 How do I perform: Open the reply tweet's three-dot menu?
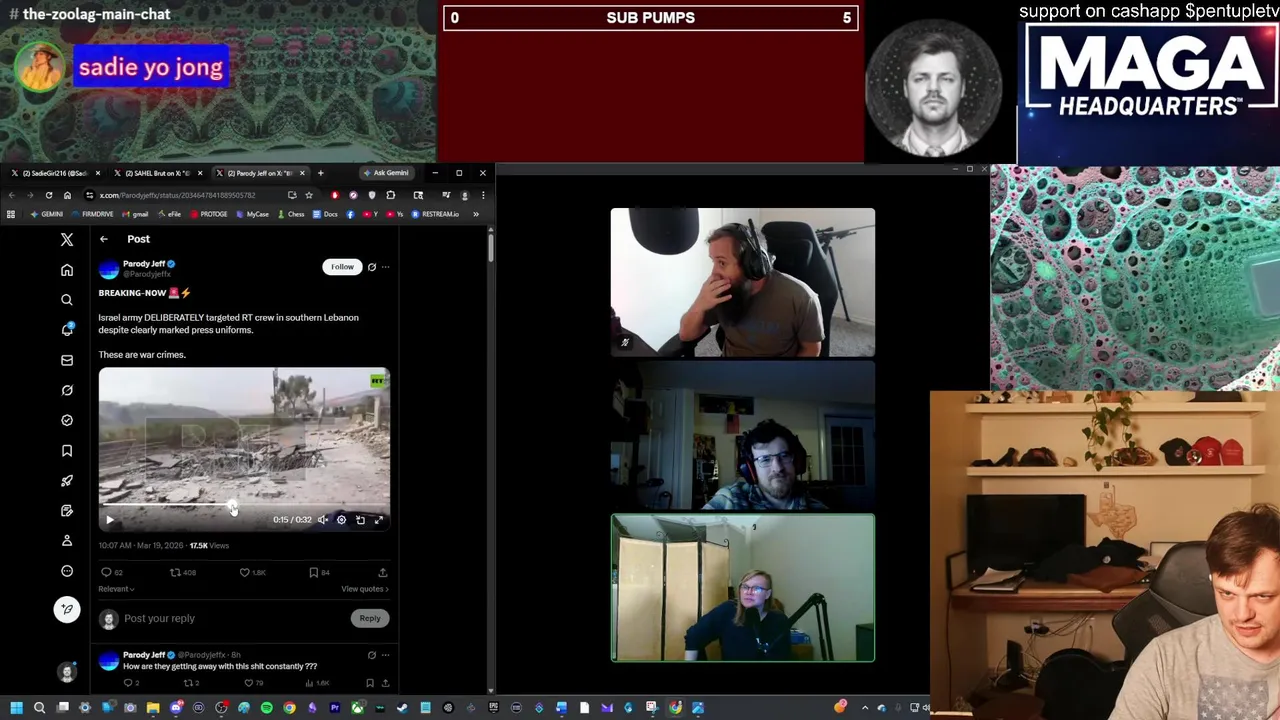point(385,655)
